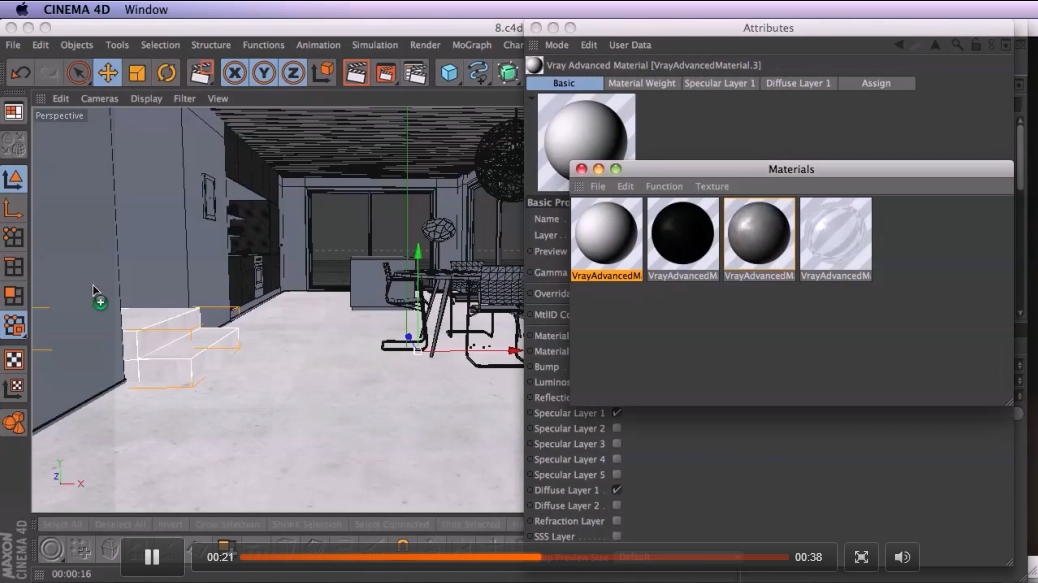Open the Function menu in Materials window

point(664,187)
